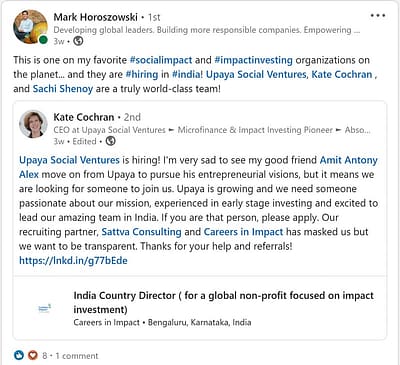View the 1 comment on this post

point(77,356)
